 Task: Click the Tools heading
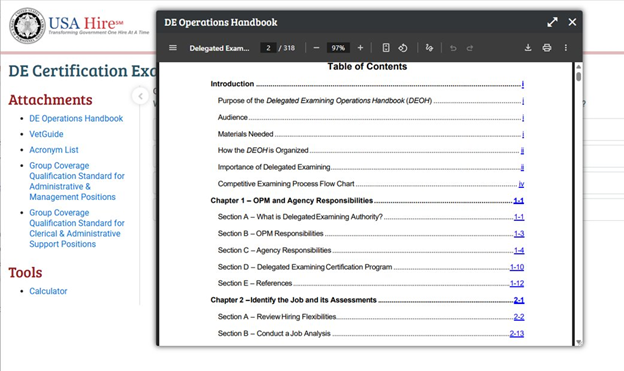pyautogui.click(x=25, y=272)
